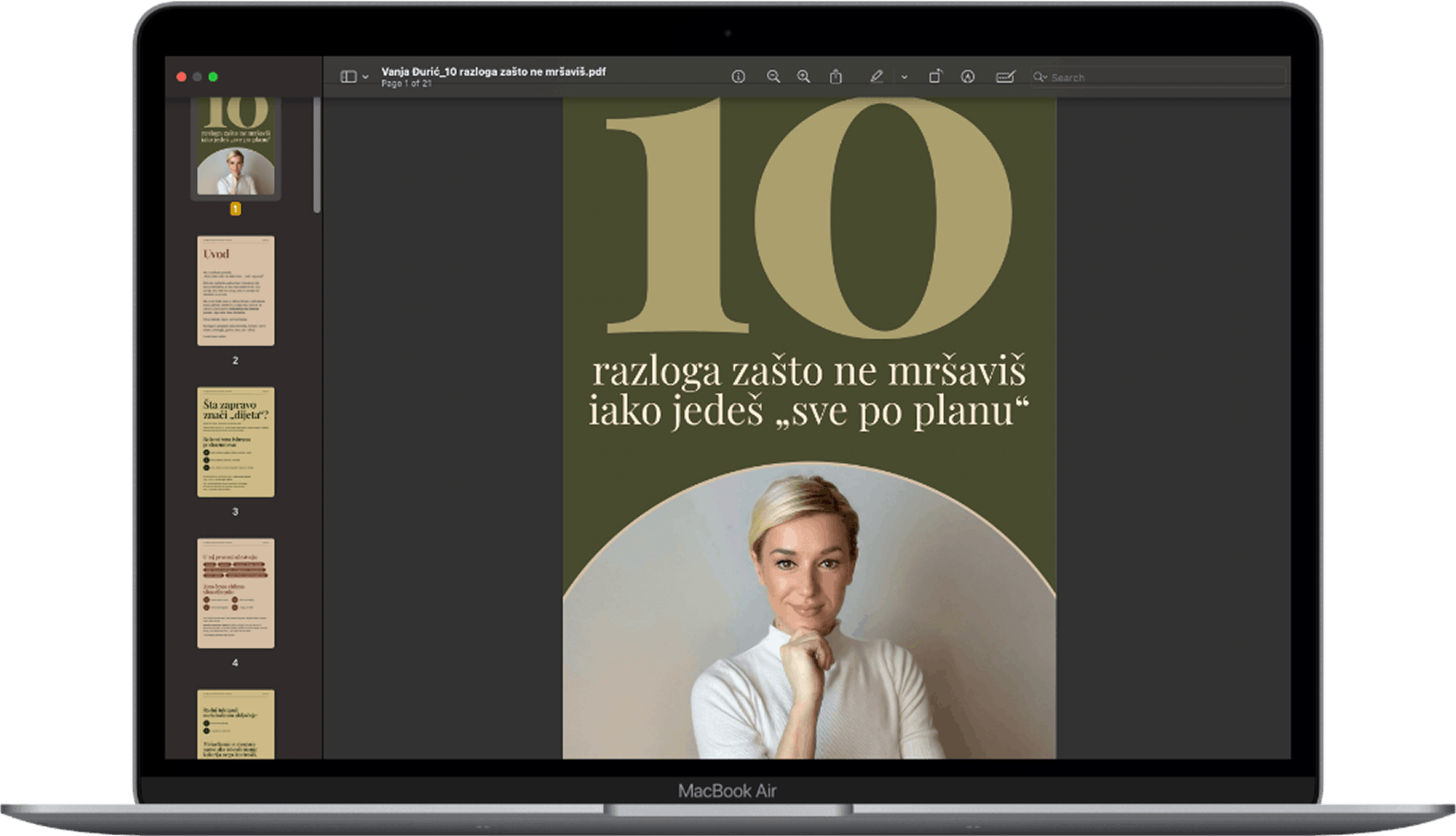Open the Share icon menu
Screen dimensions: 1456x836
836,77
